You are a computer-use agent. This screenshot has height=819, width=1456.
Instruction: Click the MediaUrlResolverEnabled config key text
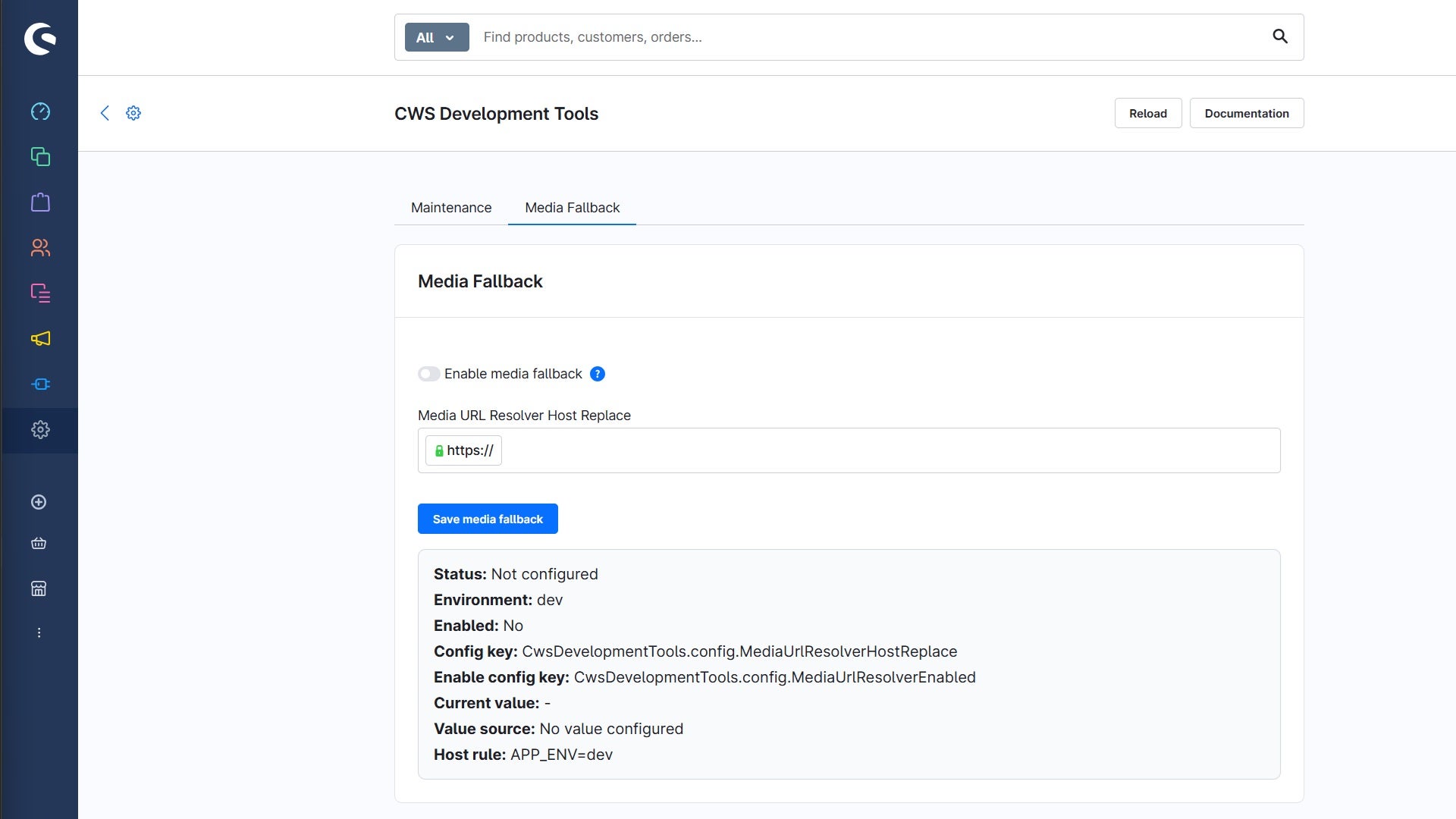pos(774,677)
